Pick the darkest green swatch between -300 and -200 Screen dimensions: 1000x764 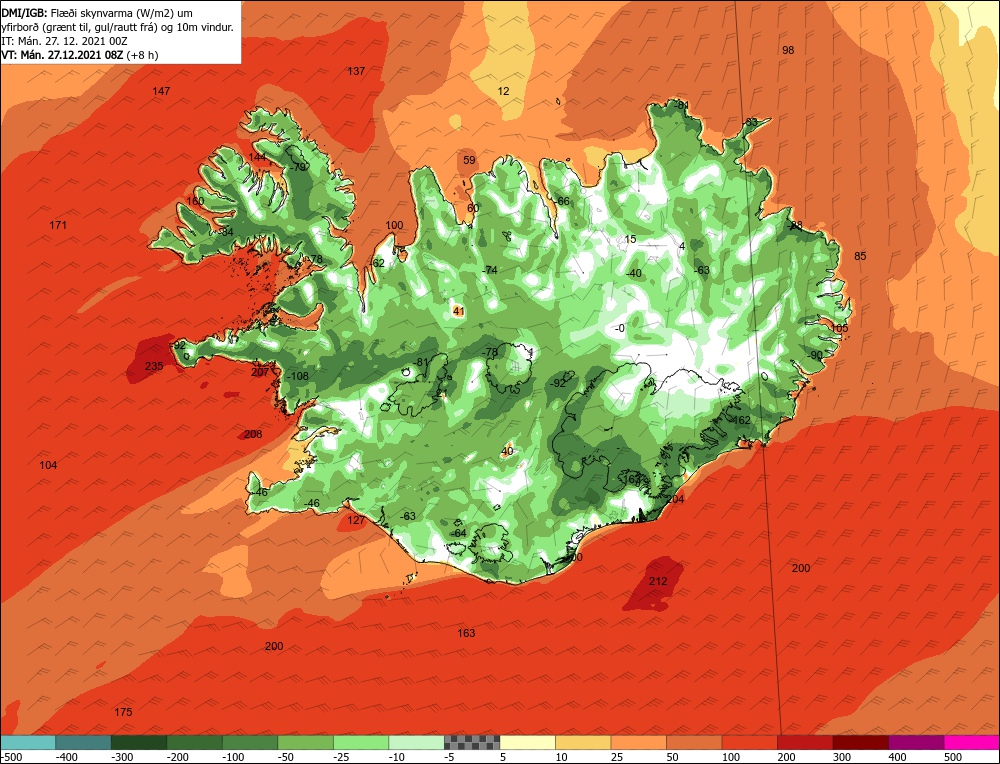(x=139, y=742)
